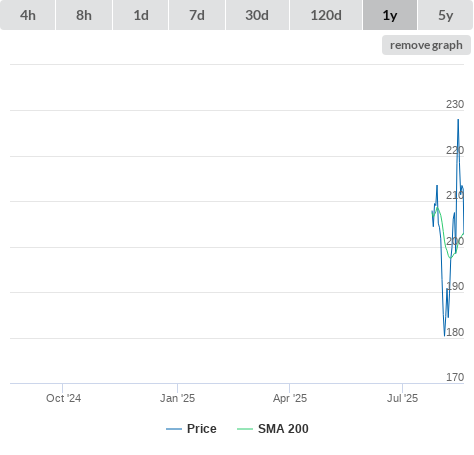Switch to the 8h time range

[x=84, y=15]
